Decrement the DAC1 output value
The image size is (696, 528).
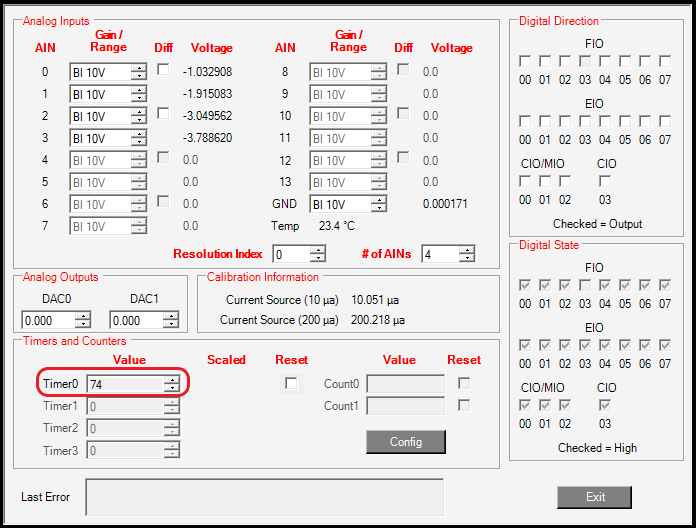coord(171,325)
